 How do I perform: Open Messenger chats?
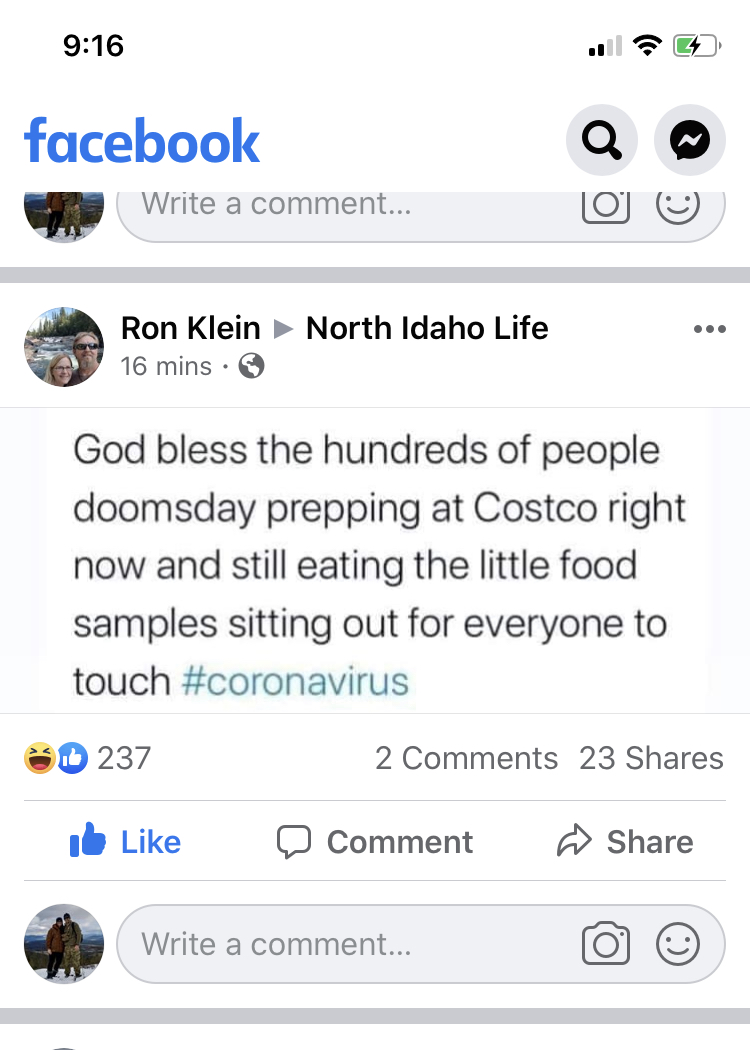coord(689,141)
